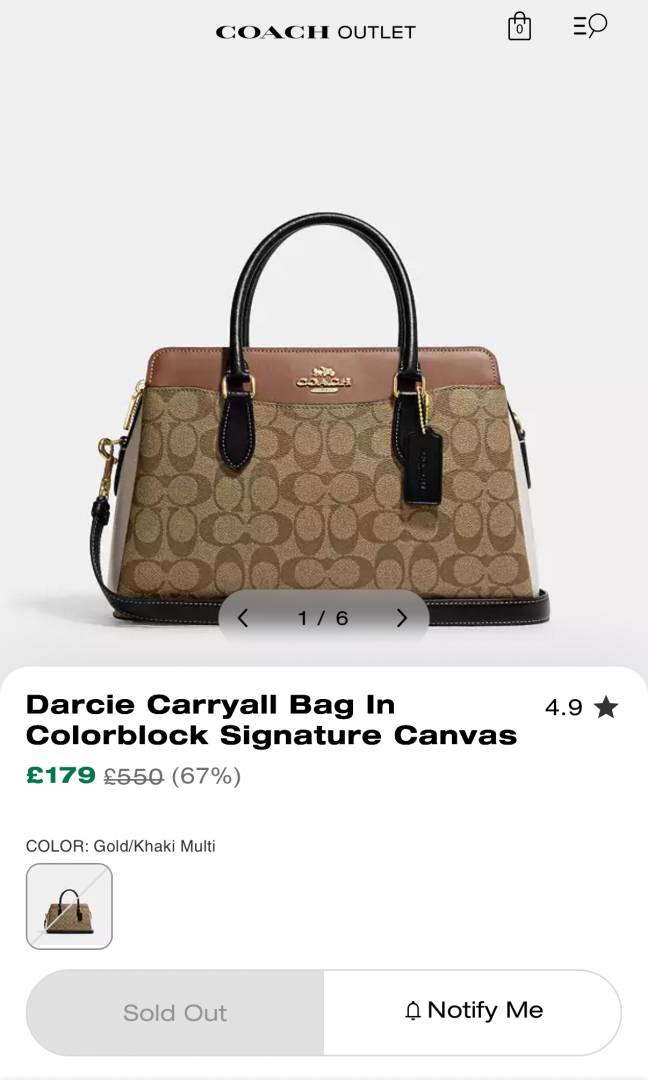This screenshot has width=648, height=1080.
Task: Click the (67%) discount label
Action: coord(206,776)
